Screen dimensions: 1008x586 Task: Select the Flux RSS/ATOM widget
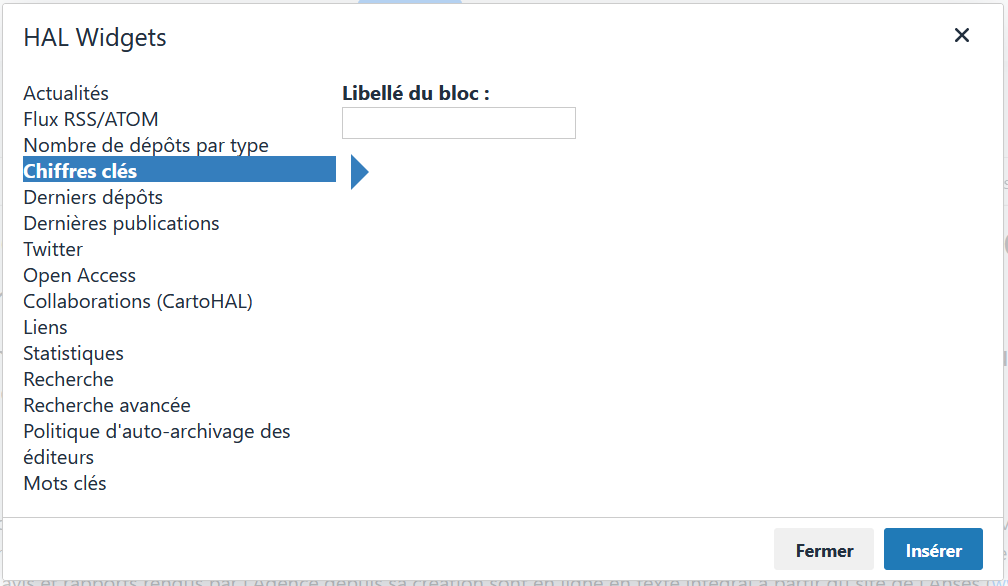coord(90,119)
